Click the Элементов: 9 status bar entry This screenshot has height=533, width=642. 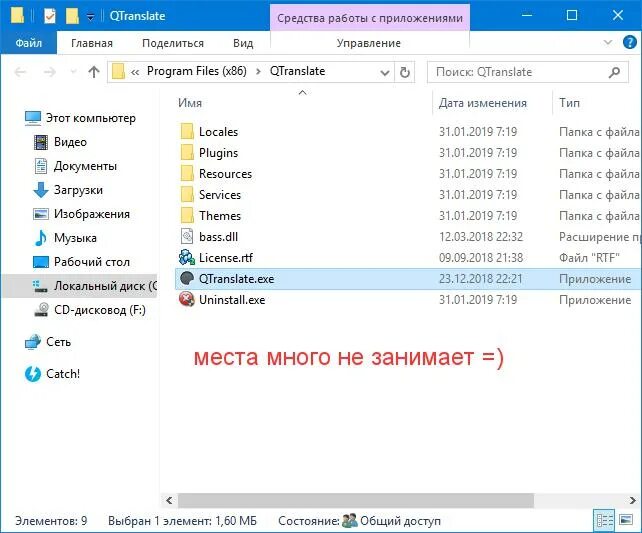(x=51, y=521)
